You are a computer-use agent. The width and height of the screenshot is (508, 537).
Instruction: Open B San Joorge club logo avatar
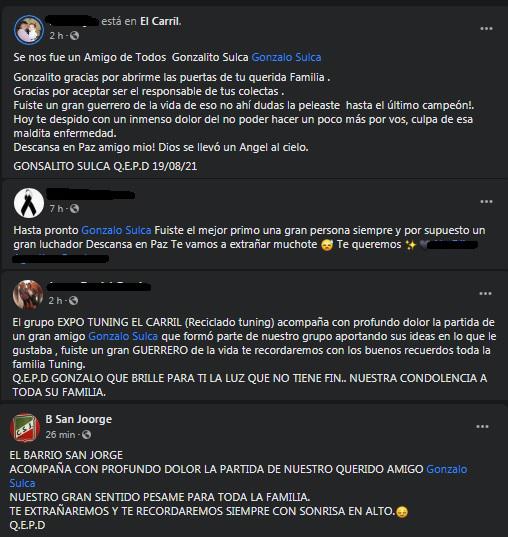(25, 427)
